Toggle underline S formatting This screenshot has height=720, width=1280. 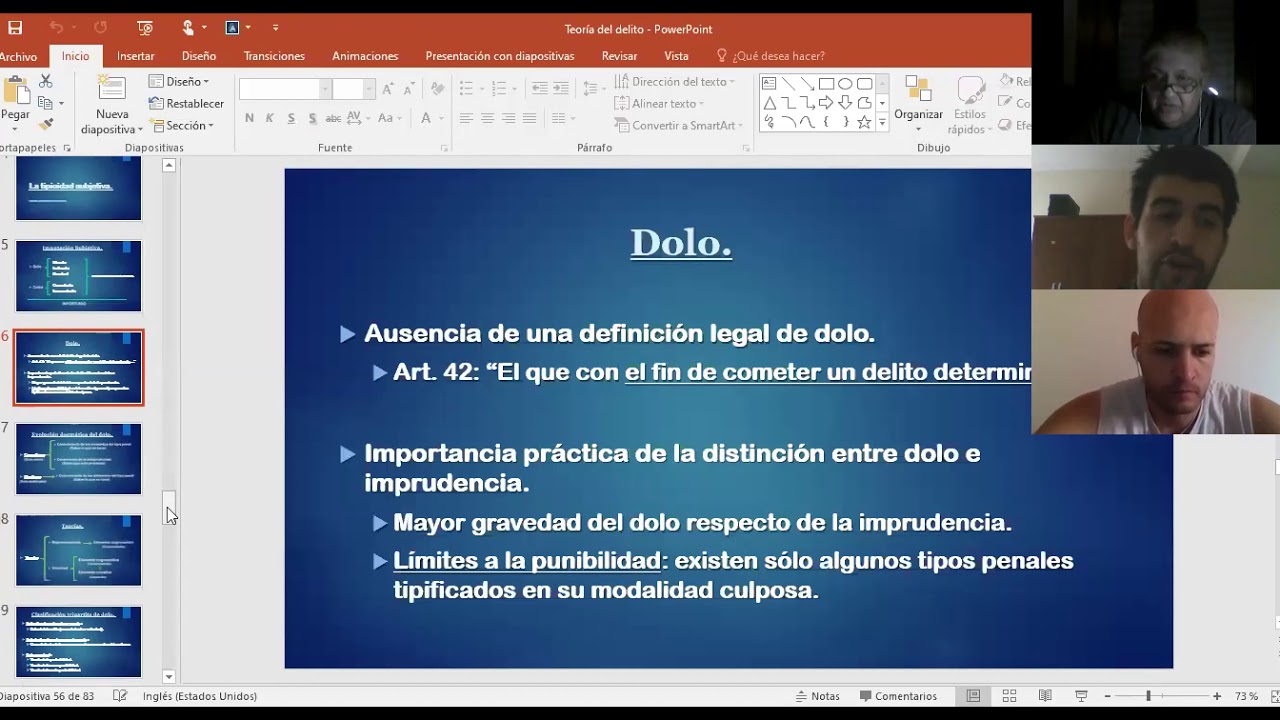[x=291, y=118]
